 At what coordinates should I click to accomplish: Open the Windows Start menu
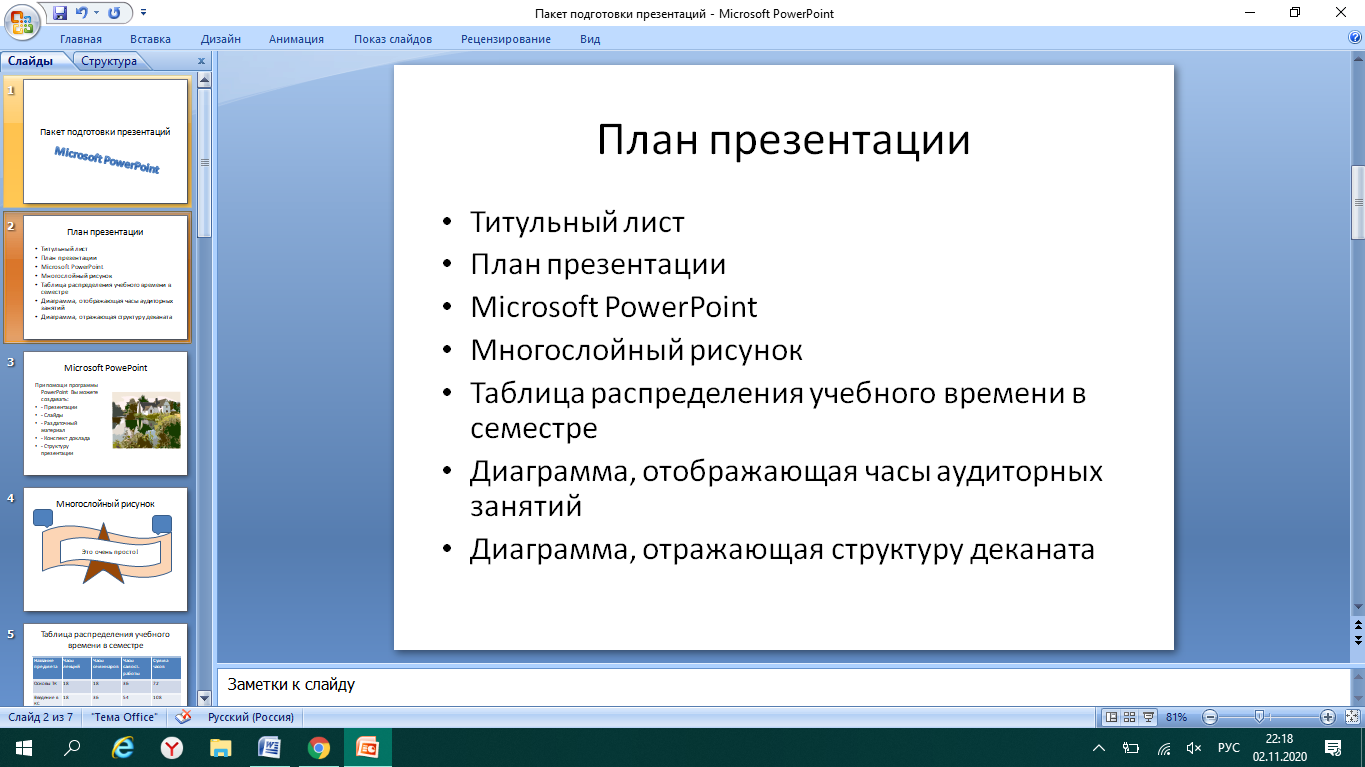pyautogui.click(x=23, y=747)
